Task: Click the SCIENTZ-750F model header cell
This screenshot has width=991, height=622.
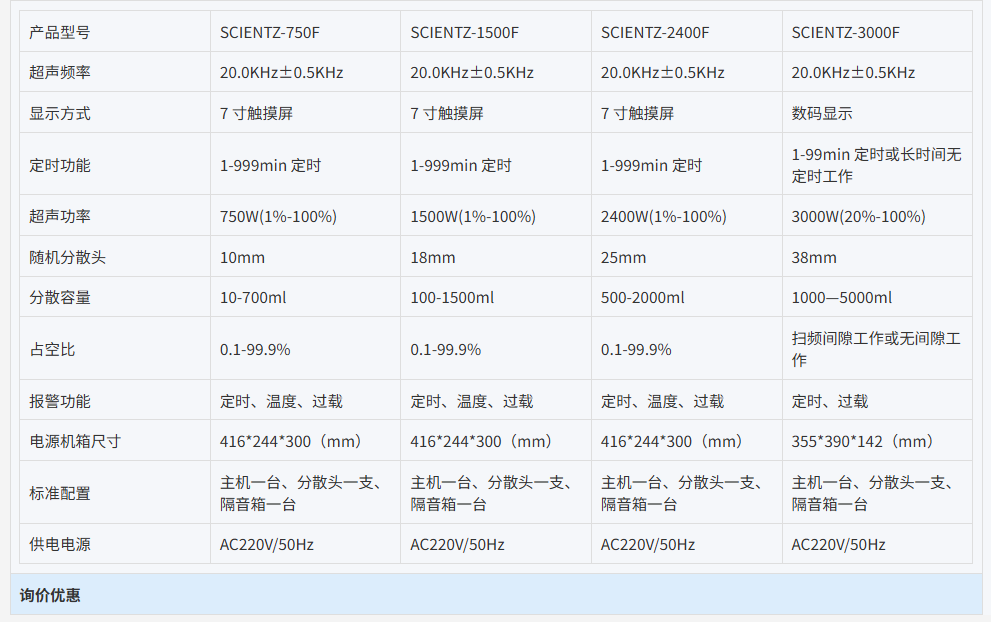Action: tap(270, 32)
